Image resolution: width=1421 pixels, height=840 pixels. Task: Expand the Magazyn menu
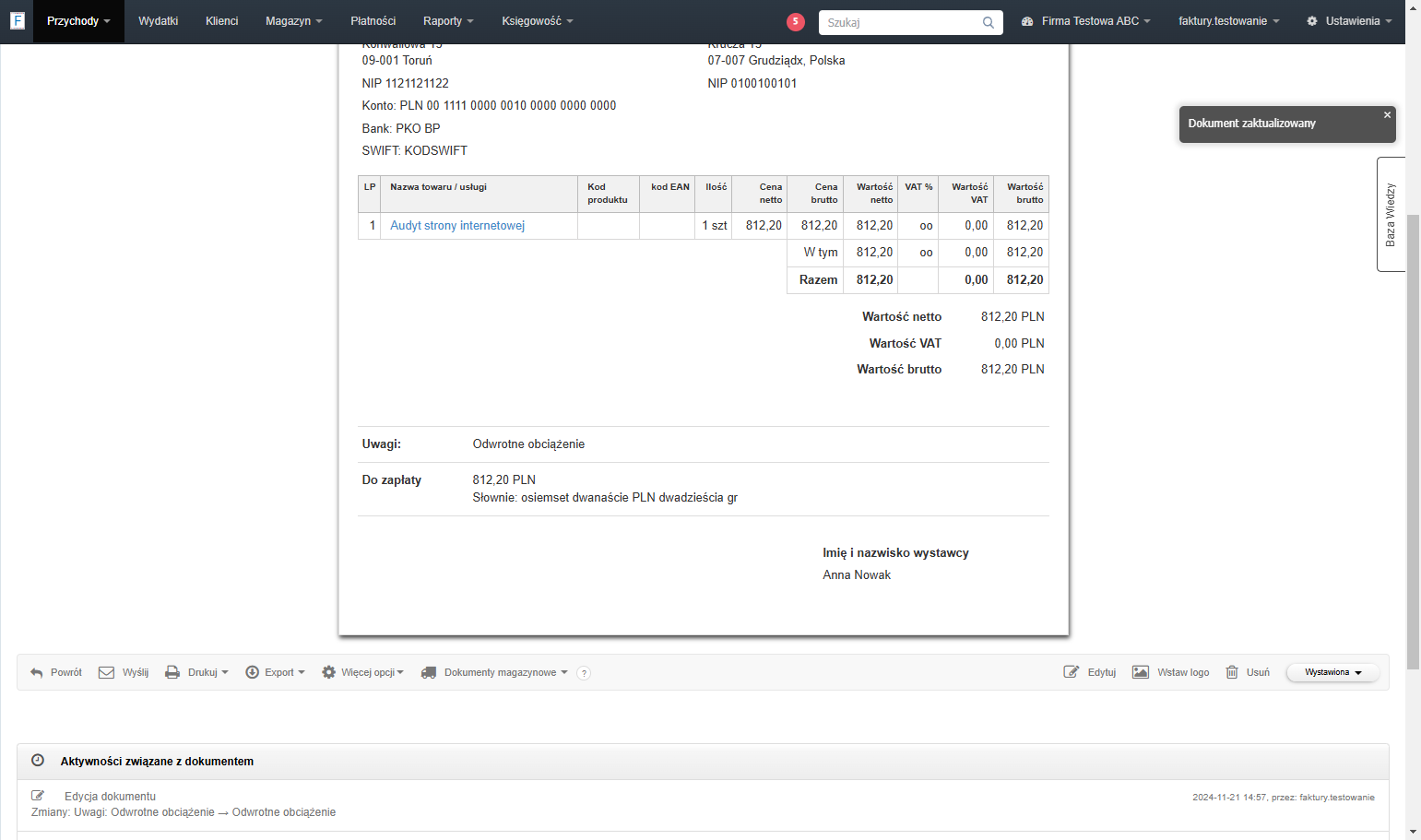[294, 21]
